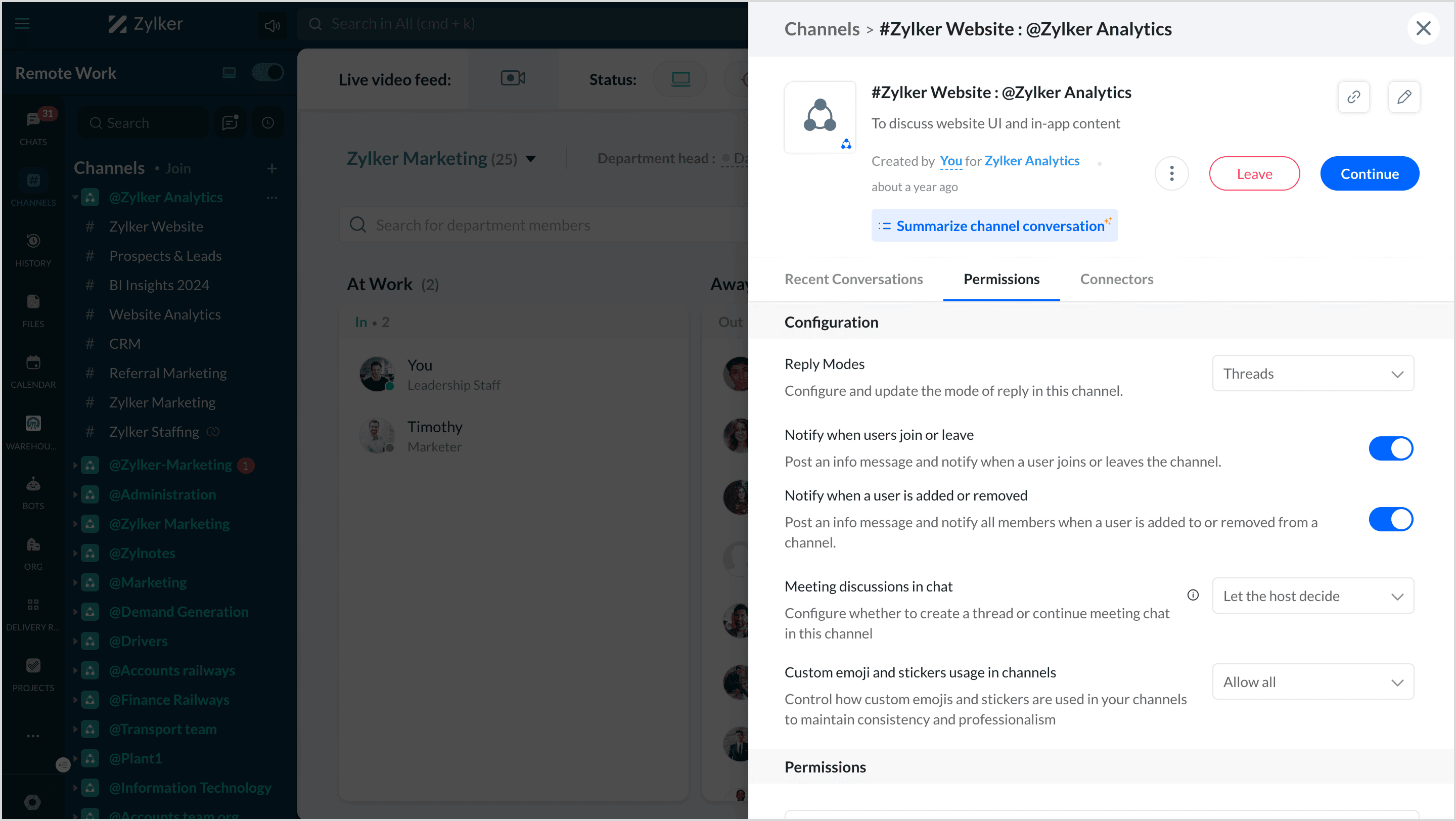Click the Leave channel button
This screenshot has width=1456, height=821.
pyautogui.click(x=1254, y=173)
